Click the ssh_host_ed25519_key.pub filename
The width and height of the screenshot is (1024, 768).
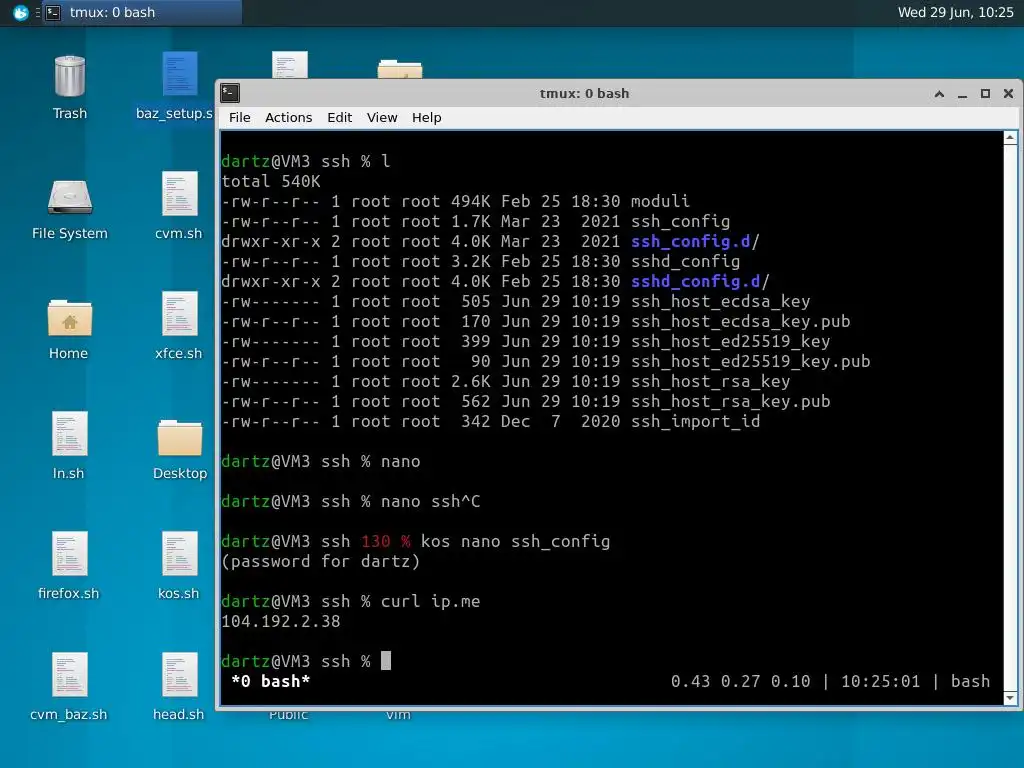coord(750,362)
